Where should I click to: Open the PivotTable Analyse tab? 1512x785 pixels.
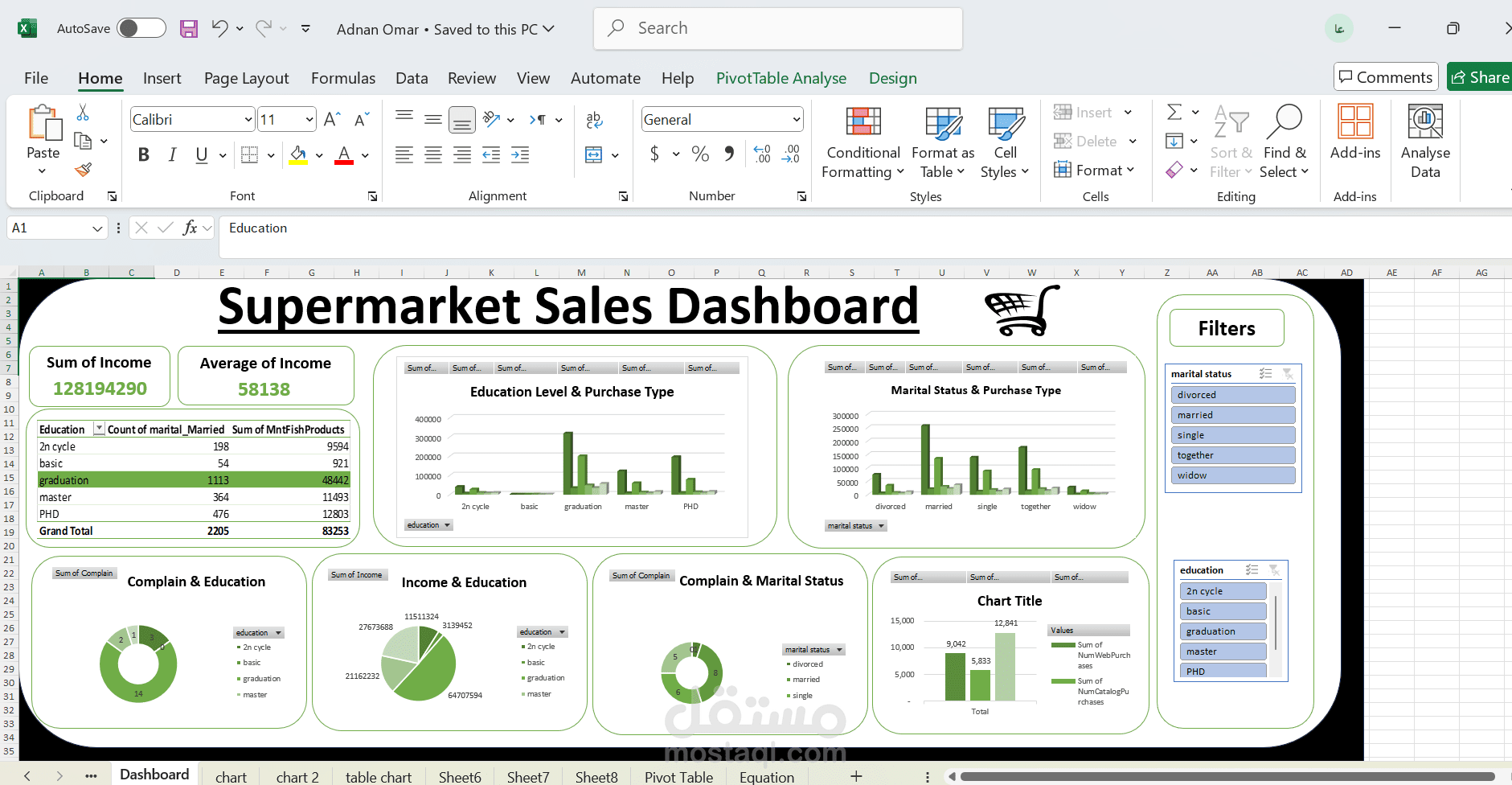click(x=781, y=78)
